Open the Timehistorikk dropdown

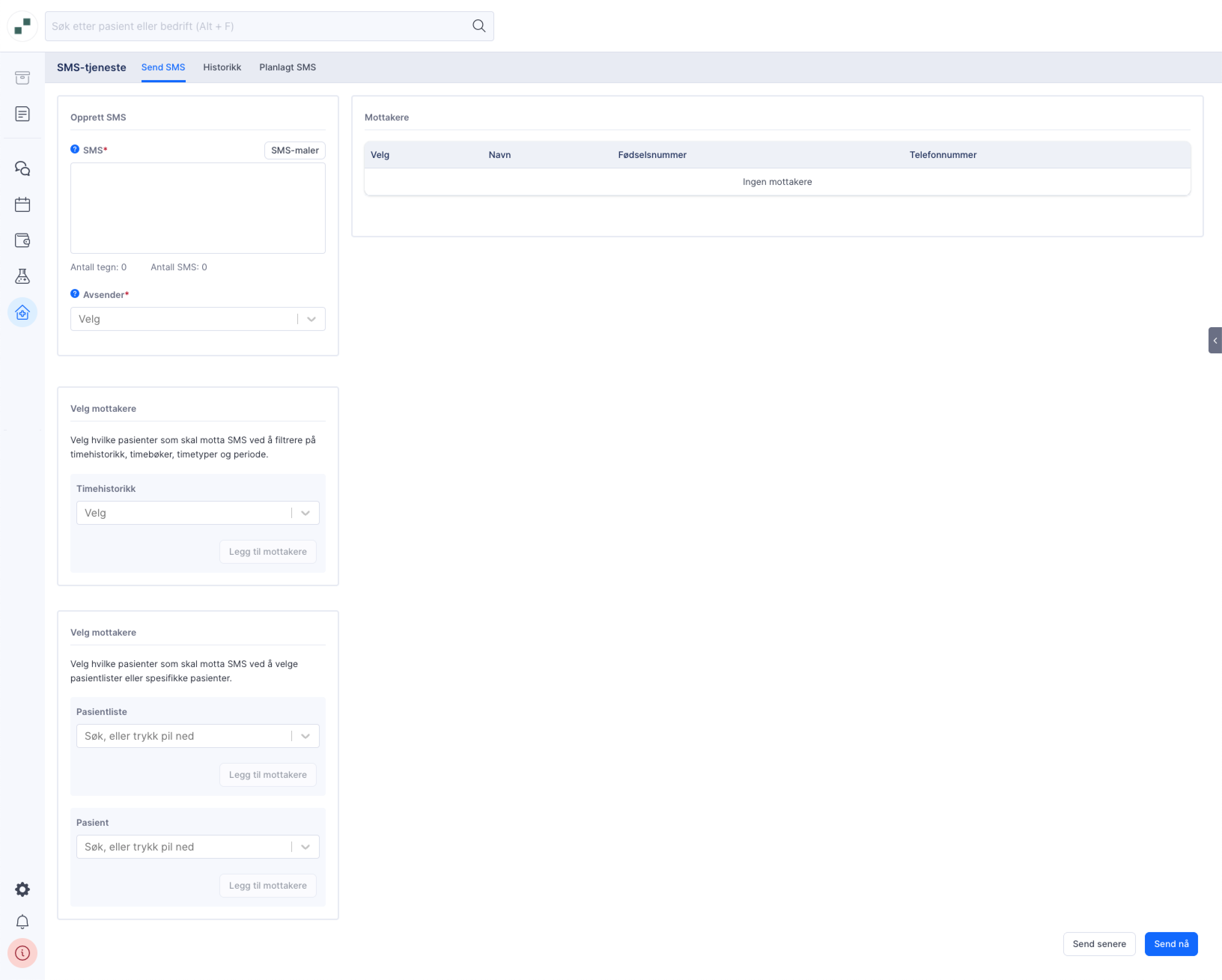pyautogui.click(x=305, y=513)
